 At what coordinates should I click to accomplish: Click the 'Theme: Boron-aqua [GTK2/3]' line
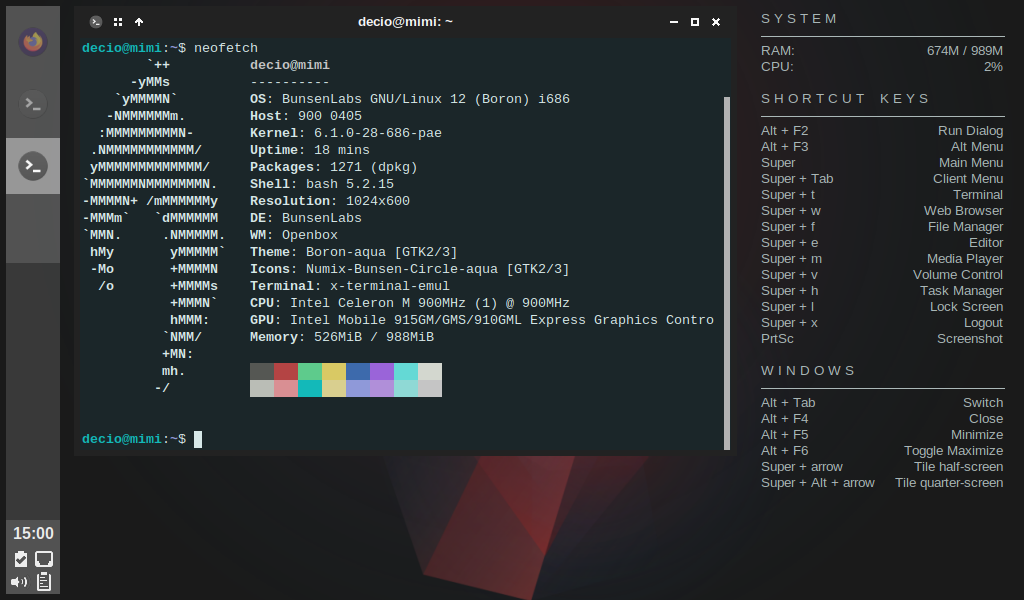click(x=354, y=252)
